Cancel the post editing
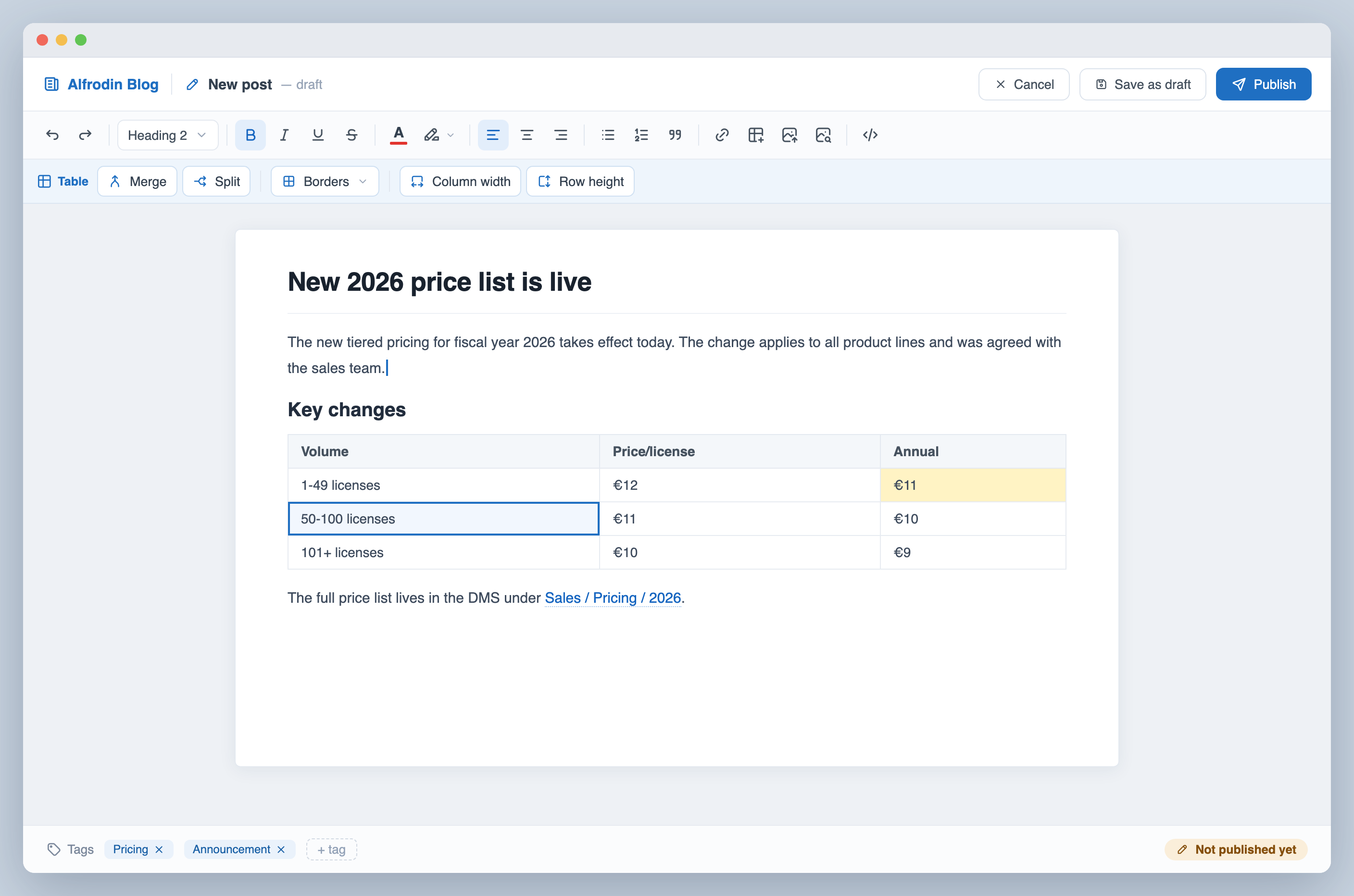The image size is (1354, 896). pos(1024,85)
